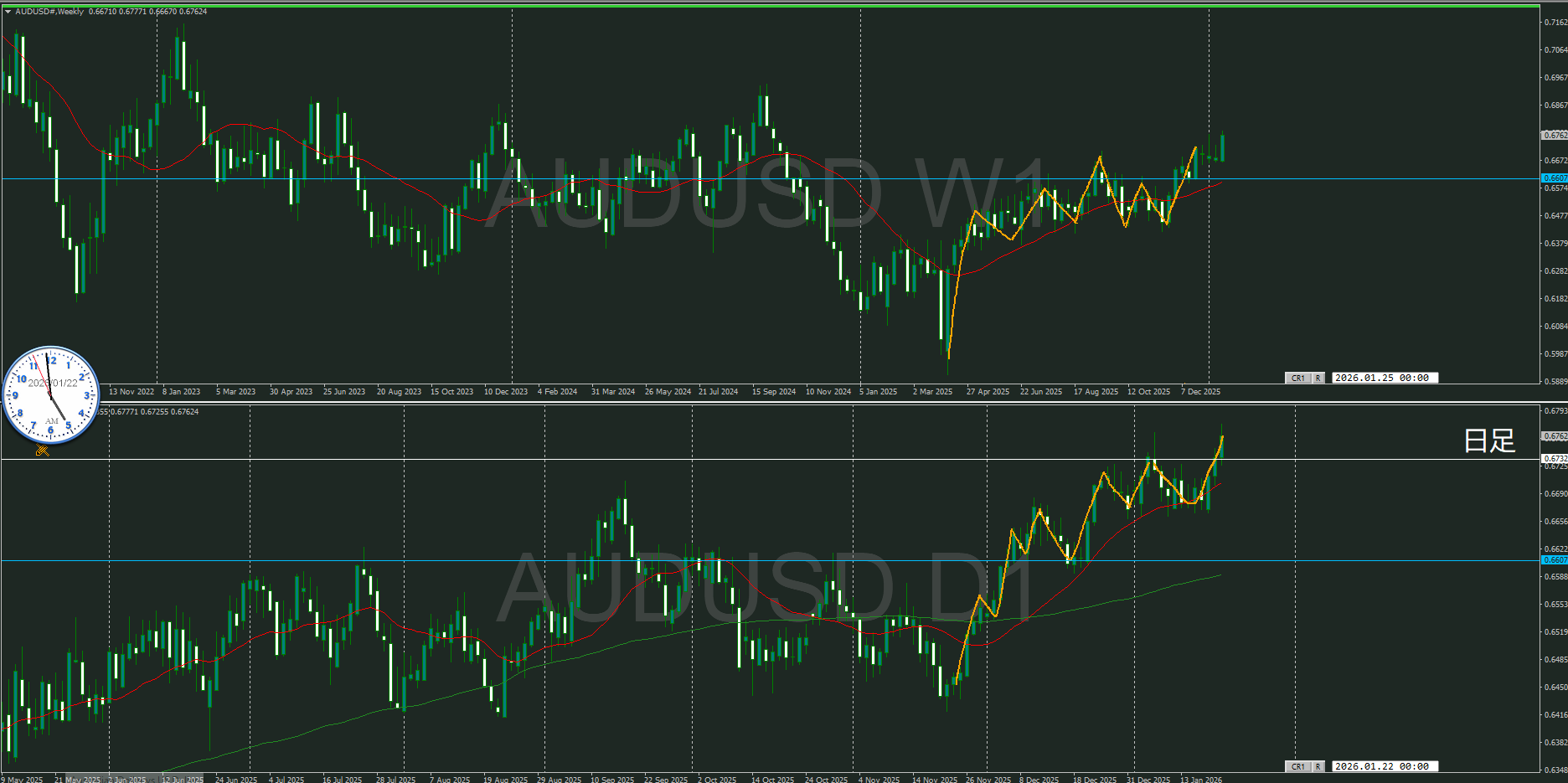Click the 2026.01.25 date field
The width and height of the screenshot is (1568, 783).
[1383, 378]
